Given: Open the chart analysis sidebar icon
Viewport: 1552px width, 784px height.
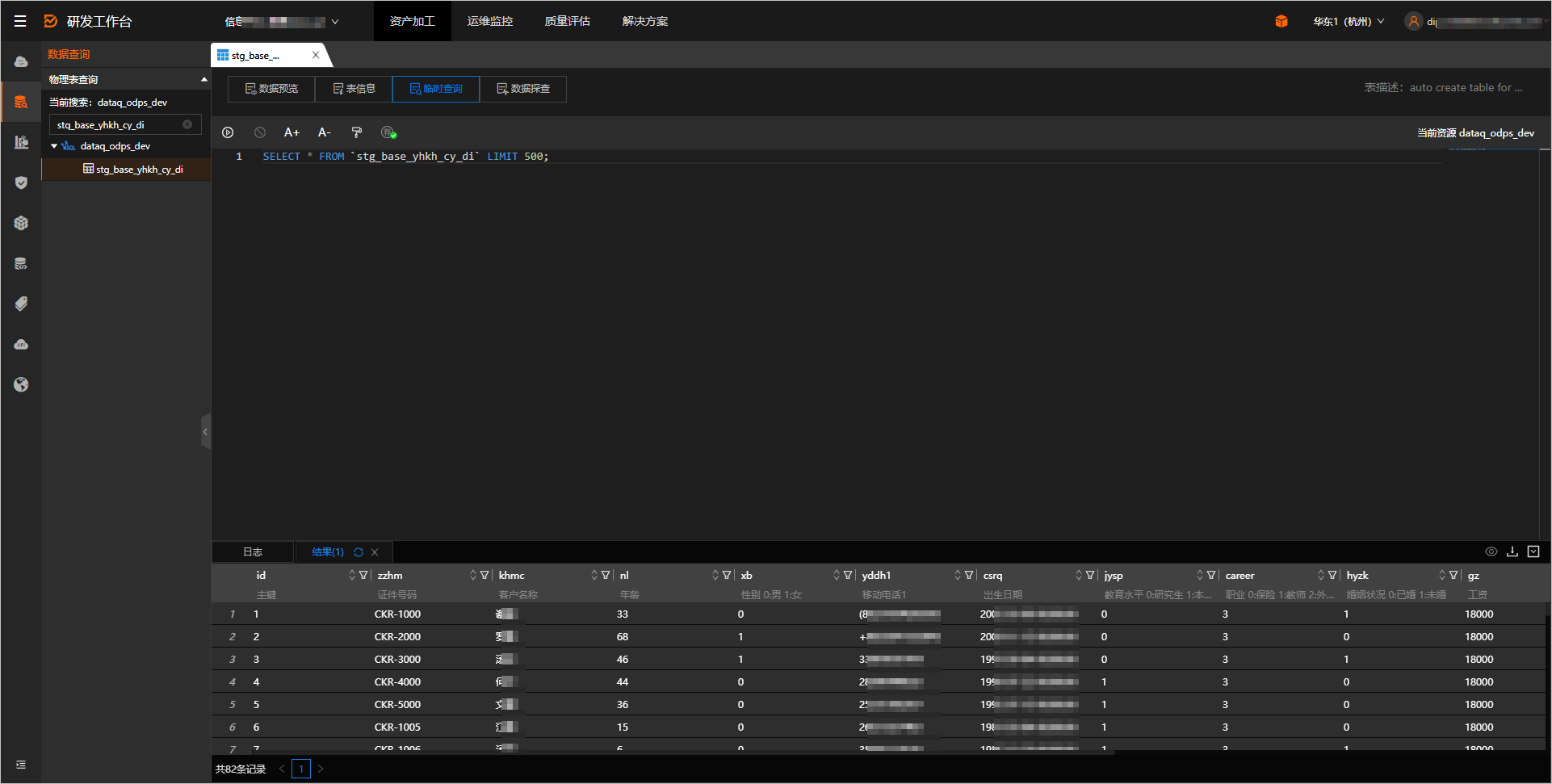Looking at the screenshot, I should coord(21,142).
